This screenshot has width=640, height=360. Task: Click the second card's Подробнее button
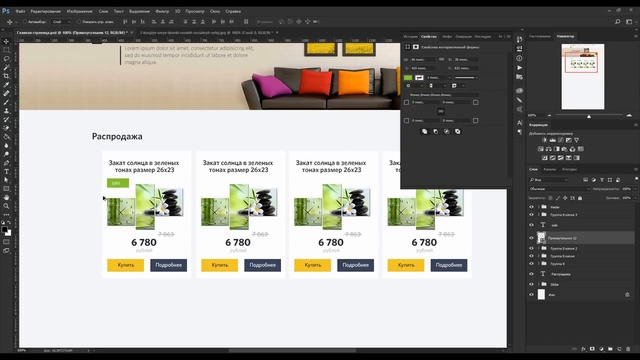pyautogui.click(x=262, y=265)
